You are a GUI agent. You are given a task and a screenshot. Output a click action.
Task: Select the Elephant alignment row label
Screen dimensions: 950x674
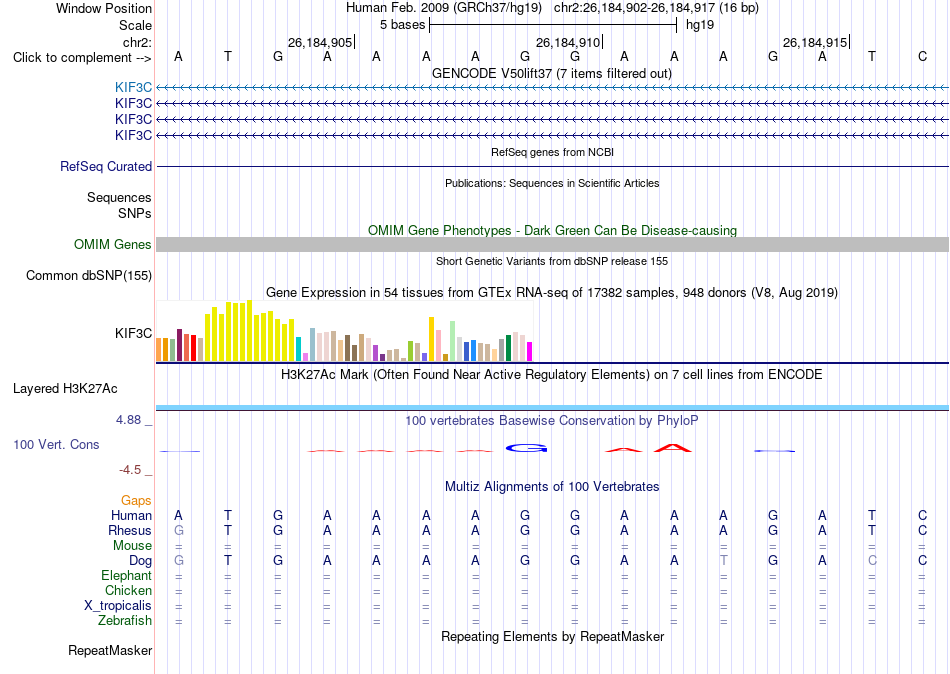click(126, 575)
